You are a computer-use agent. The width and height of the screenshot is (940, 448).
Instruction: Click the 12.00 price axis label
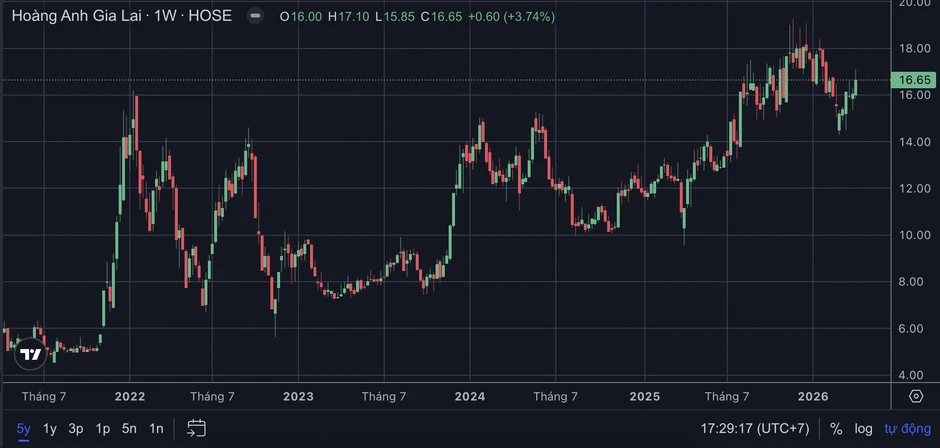tap(914, 188)
